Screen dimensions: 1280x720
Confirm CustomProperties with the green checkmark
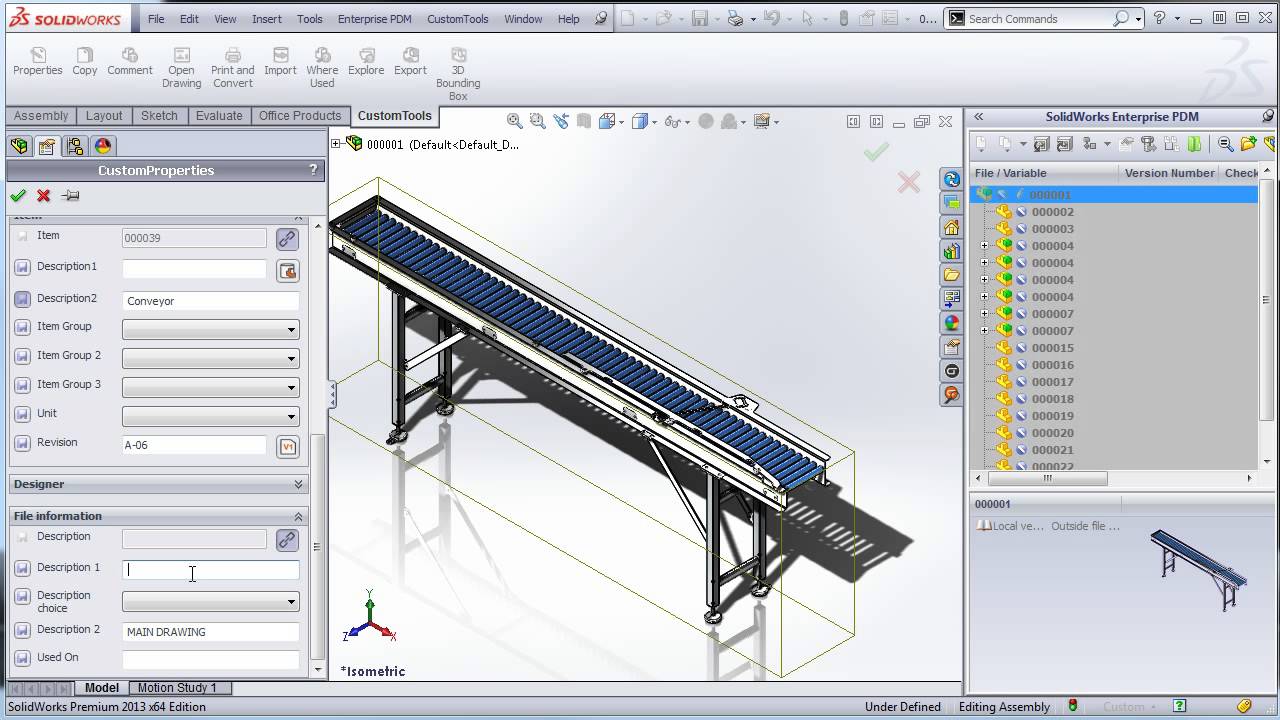[x=18, y=196]
